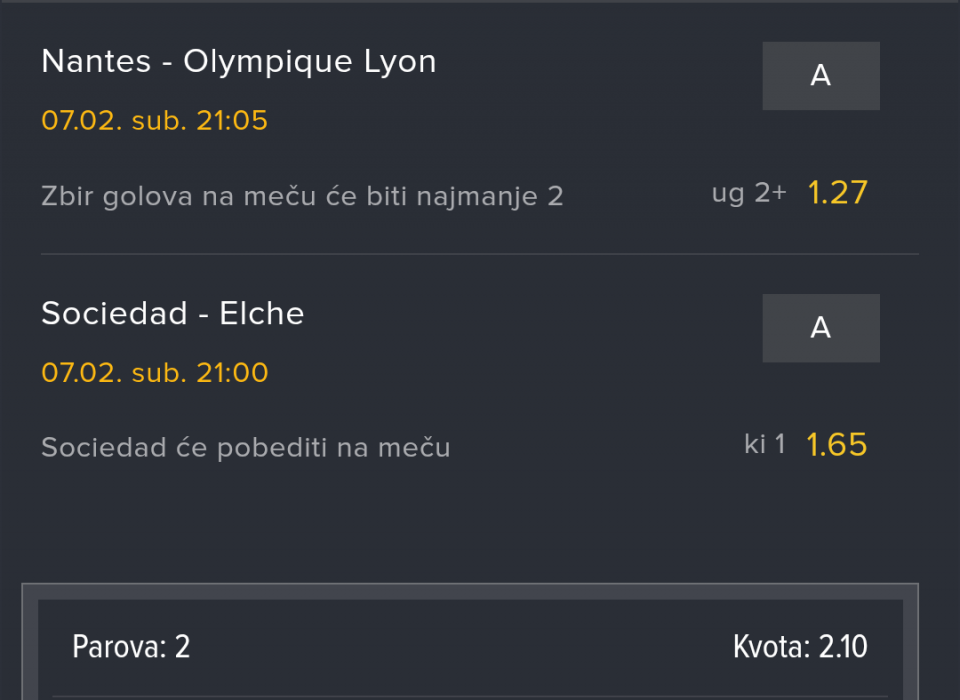This screenshot has height=700, width=960.
Task: Click the Sociedad će pobediti description
Action: coord(245,448)
